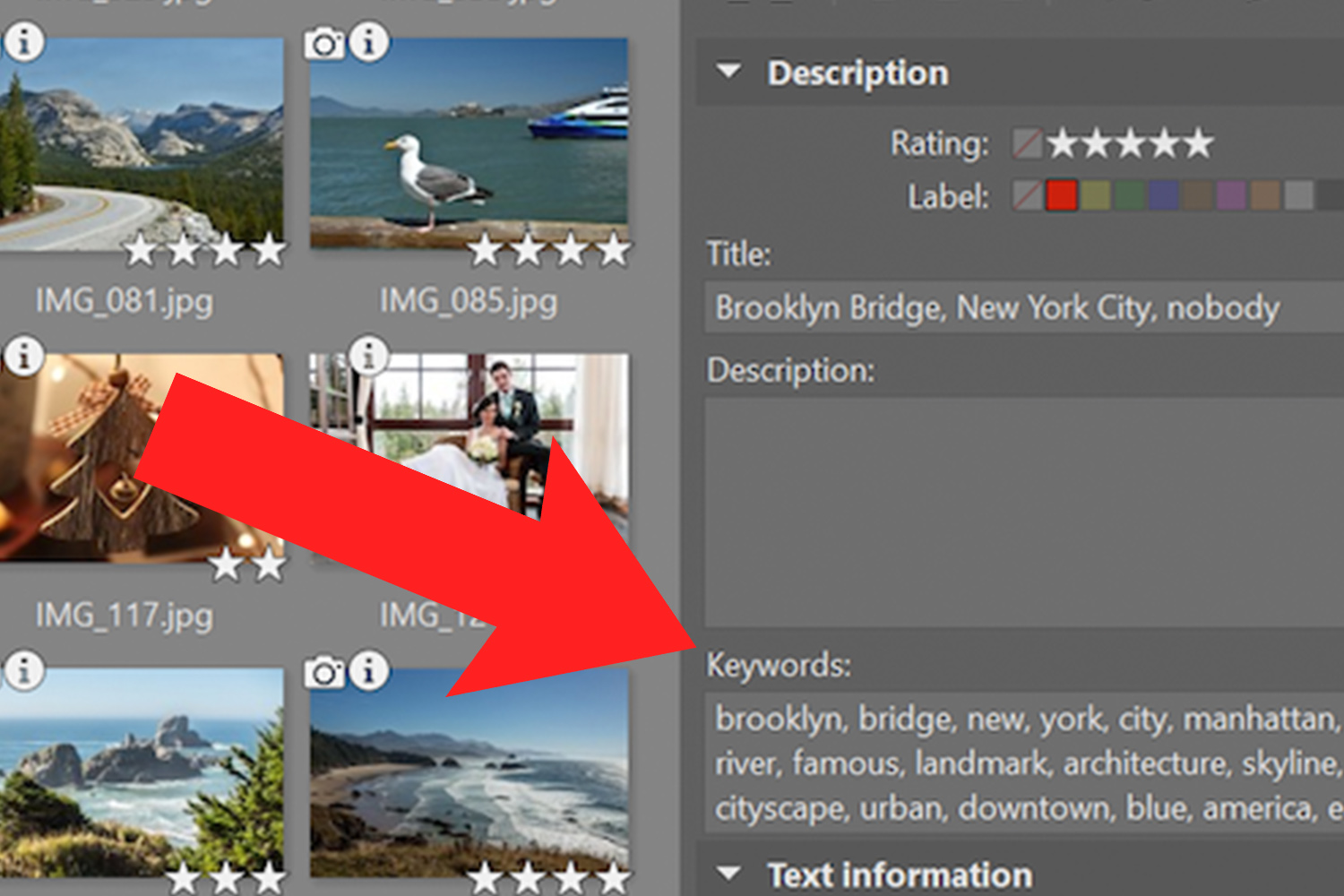Collapse the Text information section

(729, 874)
